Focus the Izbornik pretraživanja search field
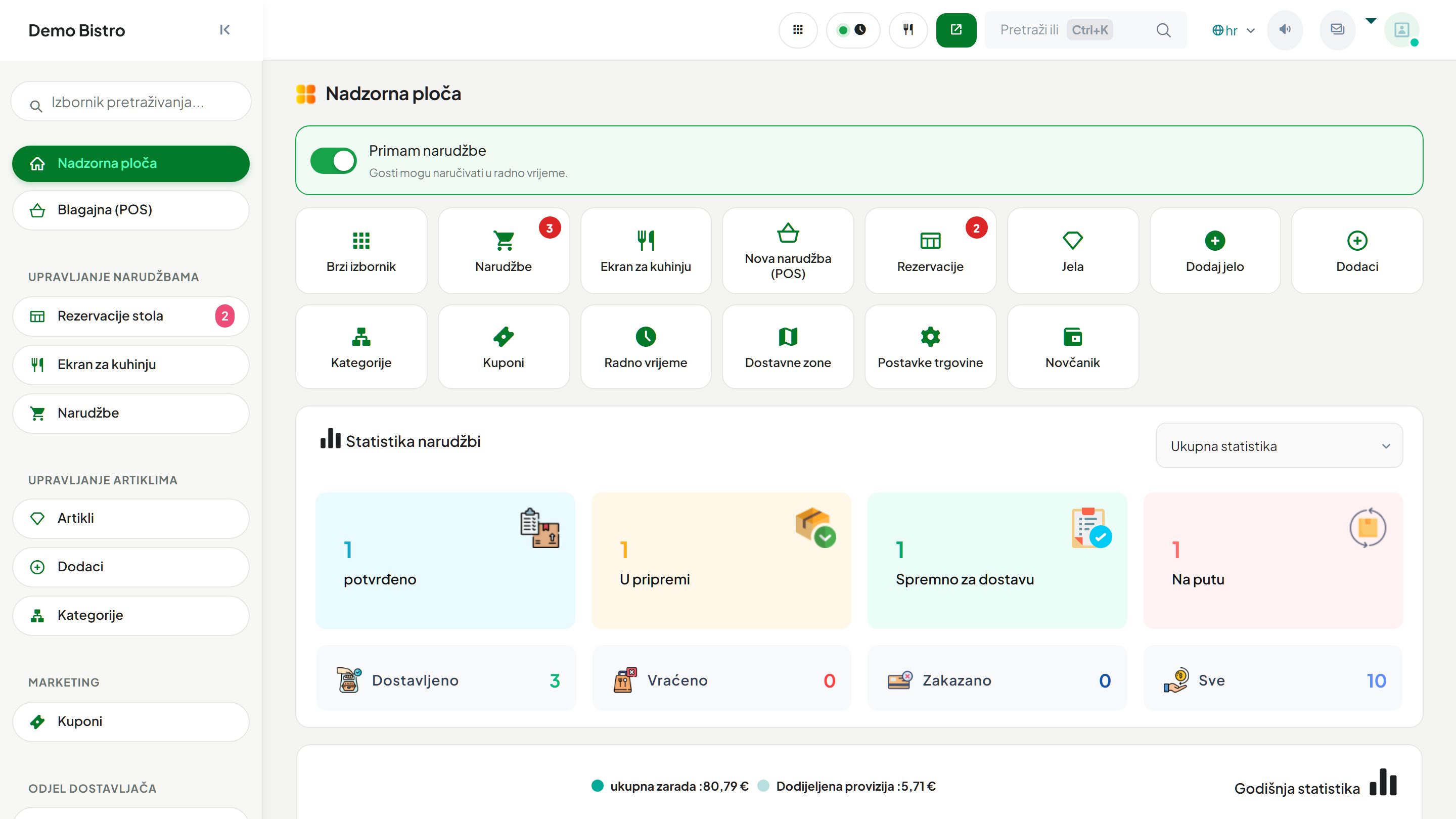Viewport: 1456px width, 819px height. click(x=130, y=102)
